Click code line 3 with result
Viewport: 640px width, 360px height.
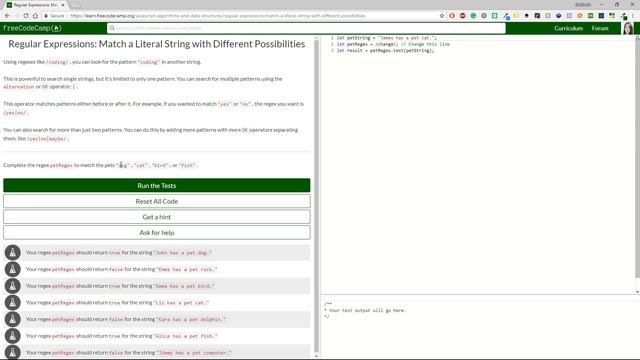coord(385,51)
